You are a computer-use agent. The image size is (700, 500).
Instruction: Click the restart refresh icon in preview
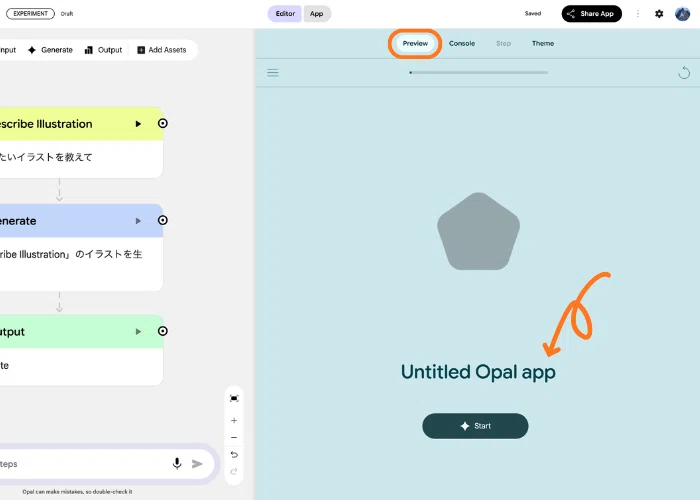point(684,72)
